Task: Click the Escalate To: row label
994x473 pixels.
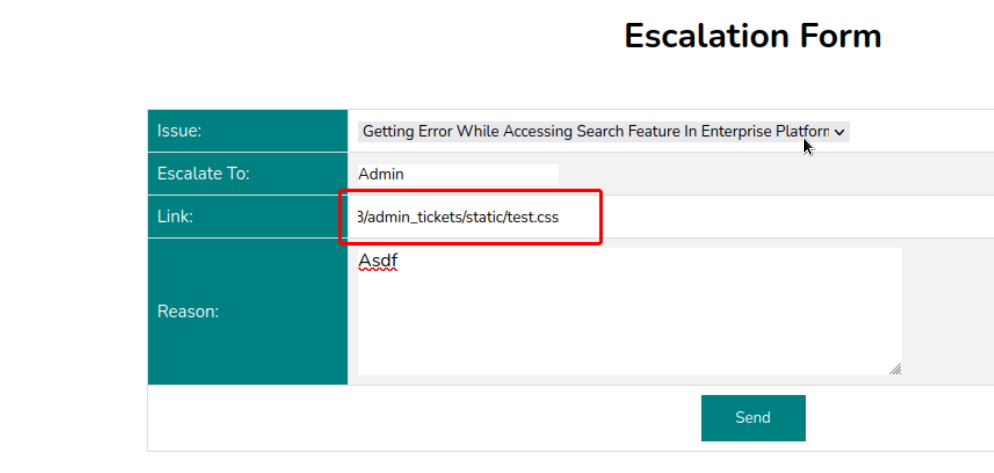Action: point(203,174)
